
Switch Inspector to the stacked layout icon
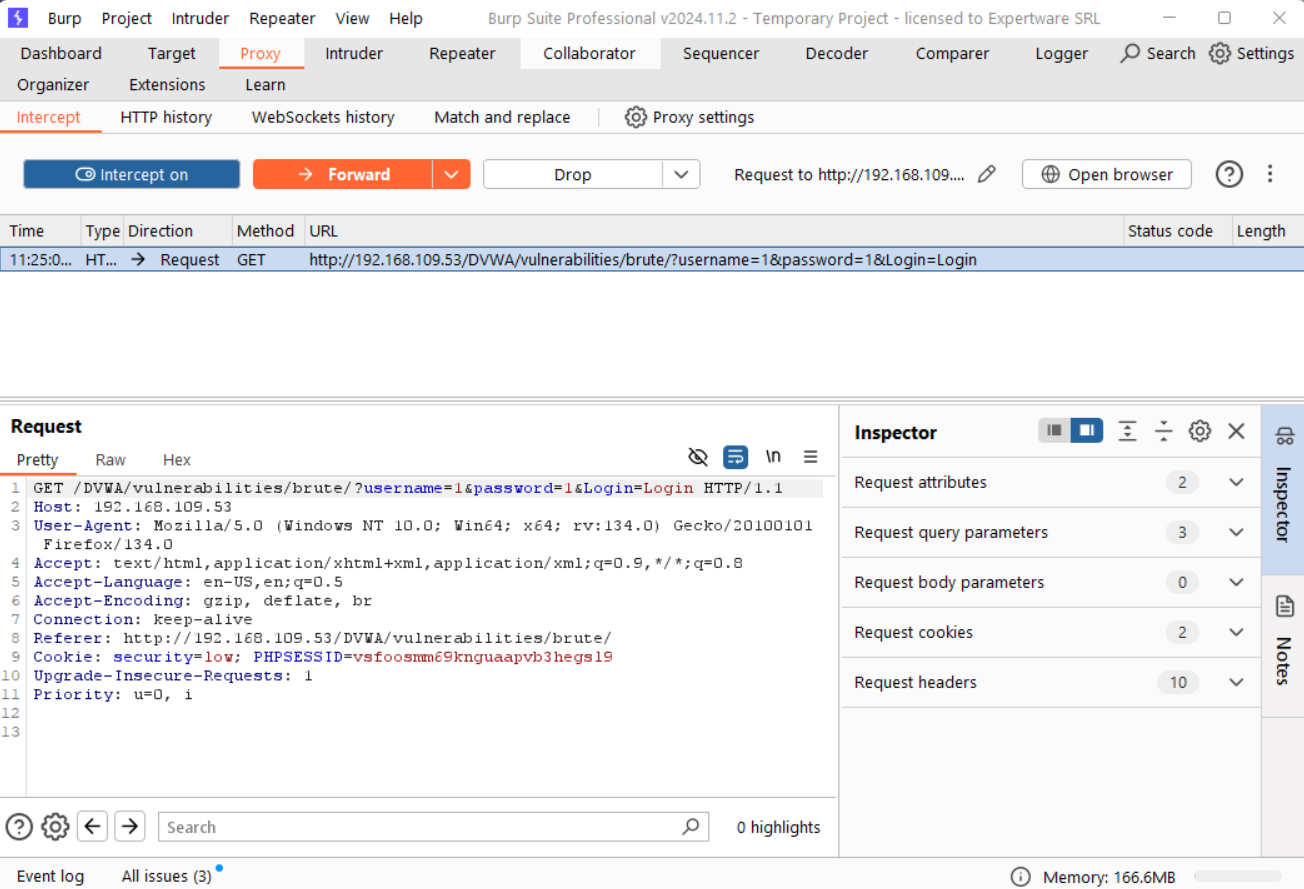click(1054, 431)
